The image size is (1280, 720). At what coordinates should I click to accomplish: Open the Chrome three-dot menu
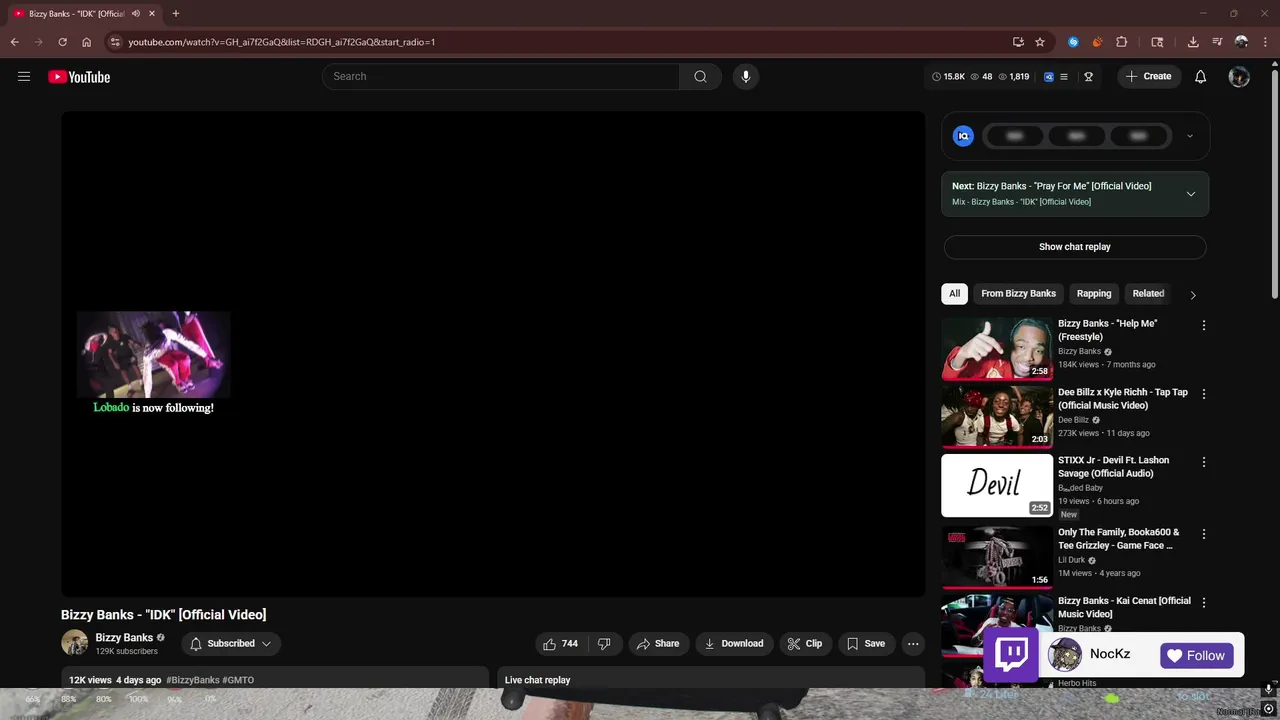(x=1265, y=42)
